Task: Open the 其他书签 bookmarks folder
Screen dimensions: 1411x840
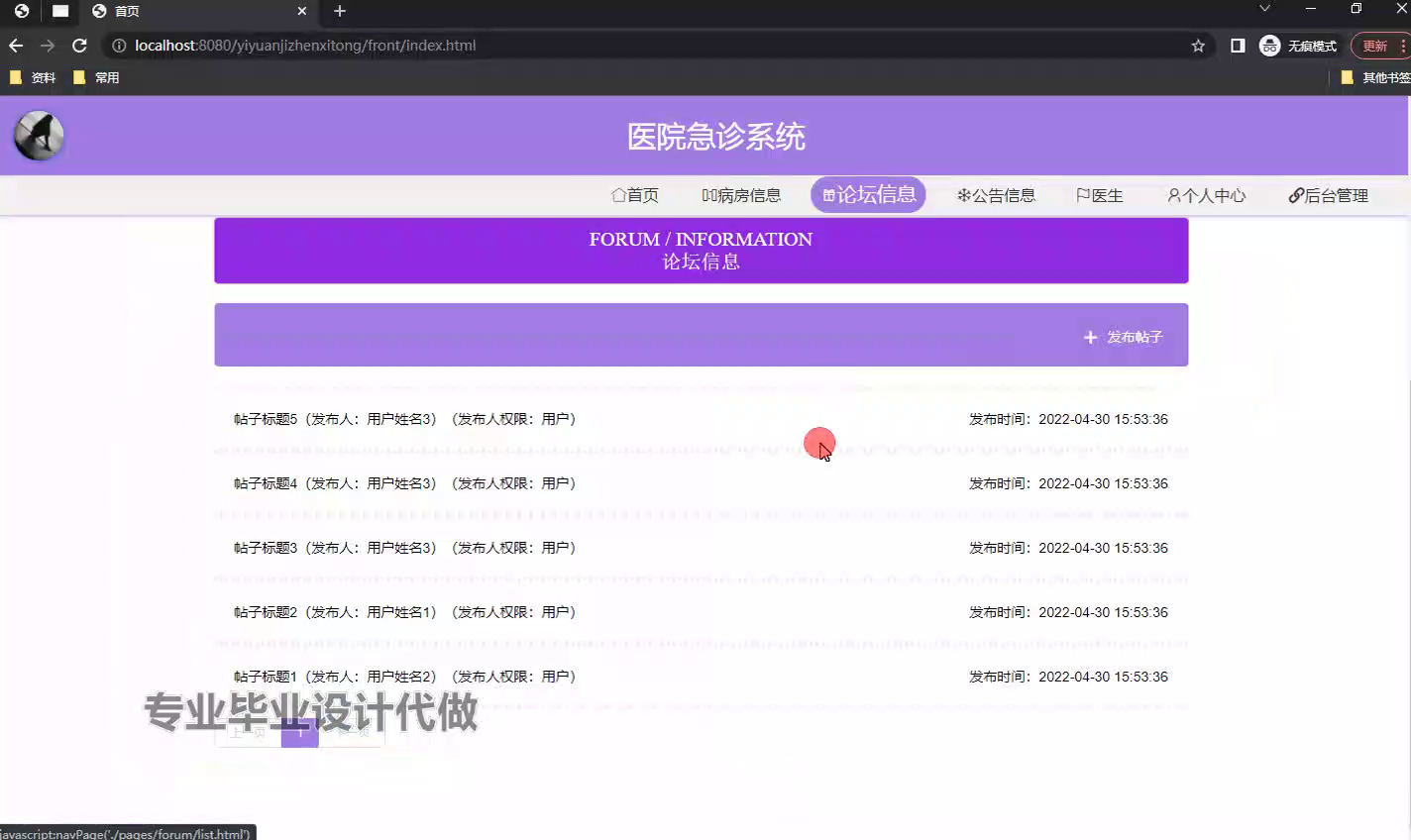Action: click(x=1375, y=77)
